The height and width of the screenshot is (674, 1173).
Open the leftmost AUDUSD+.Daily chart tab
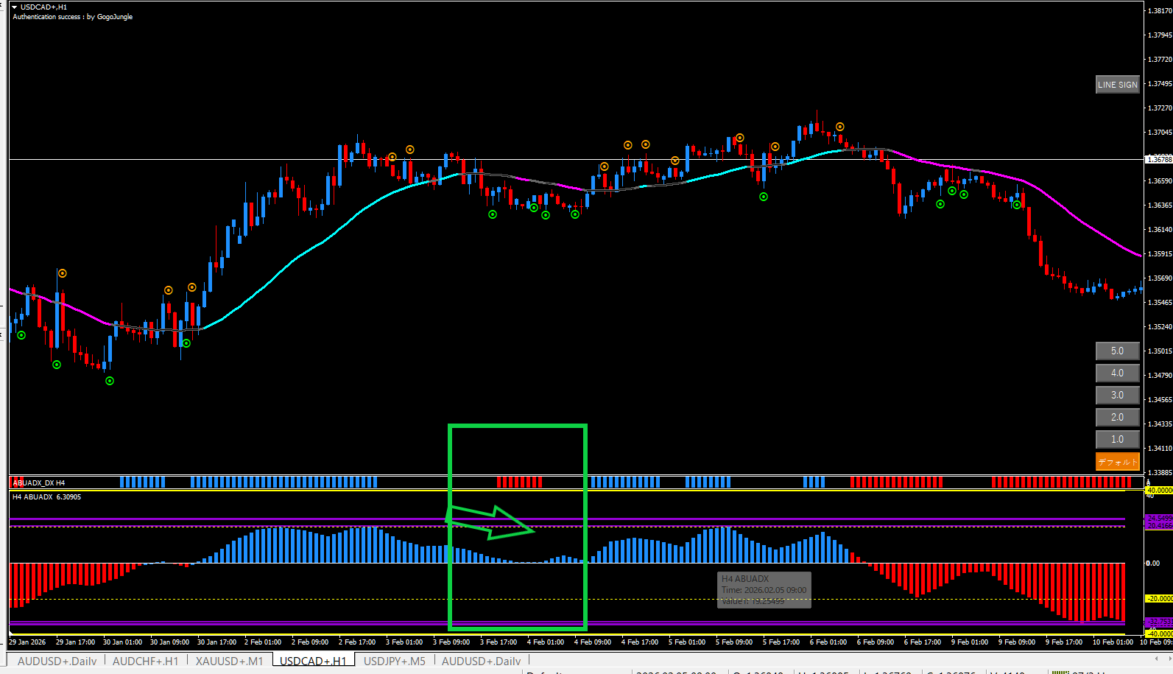(x=59, y=661)
